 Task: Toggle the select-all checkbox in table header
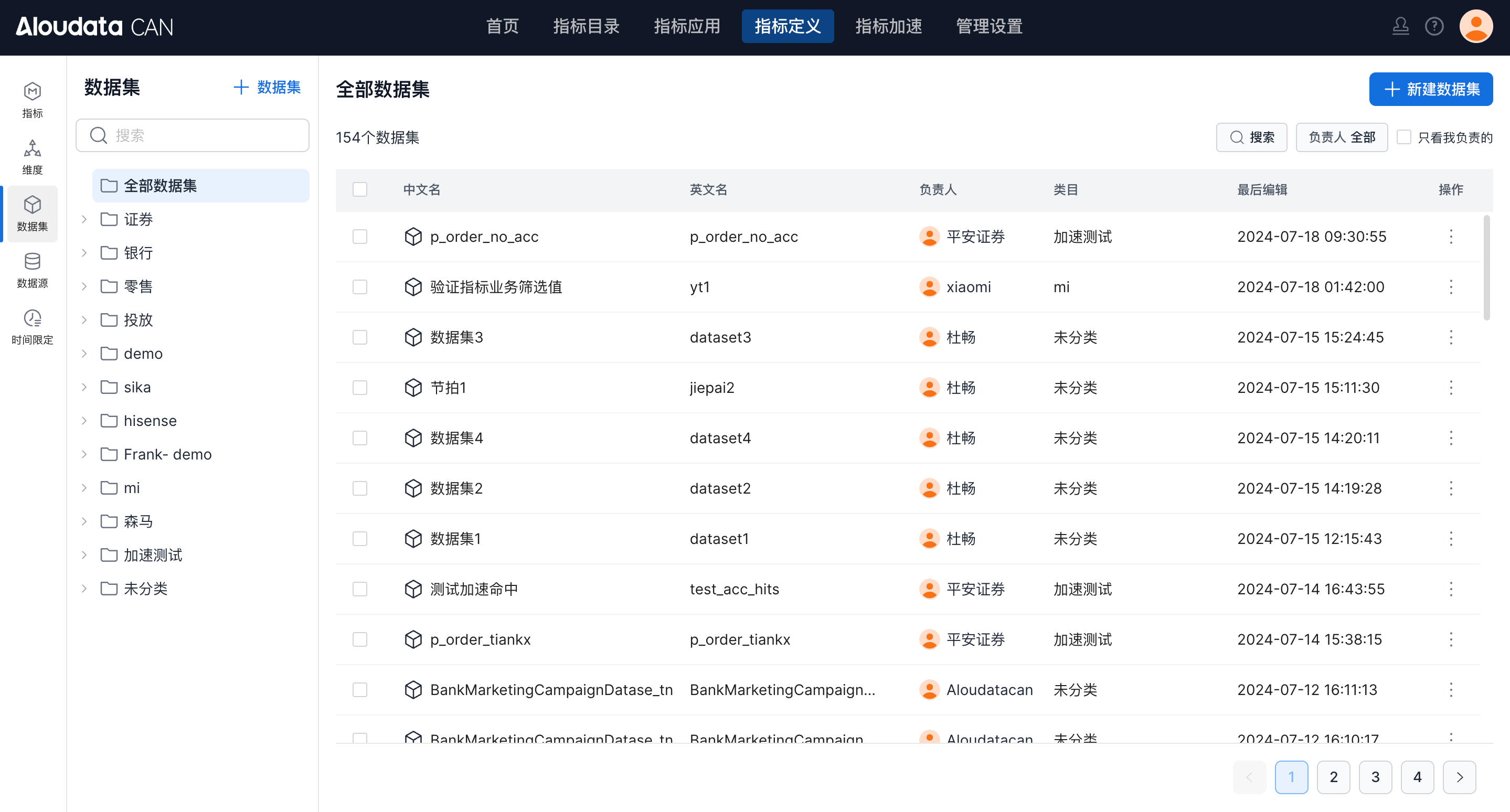coord(360,190)
